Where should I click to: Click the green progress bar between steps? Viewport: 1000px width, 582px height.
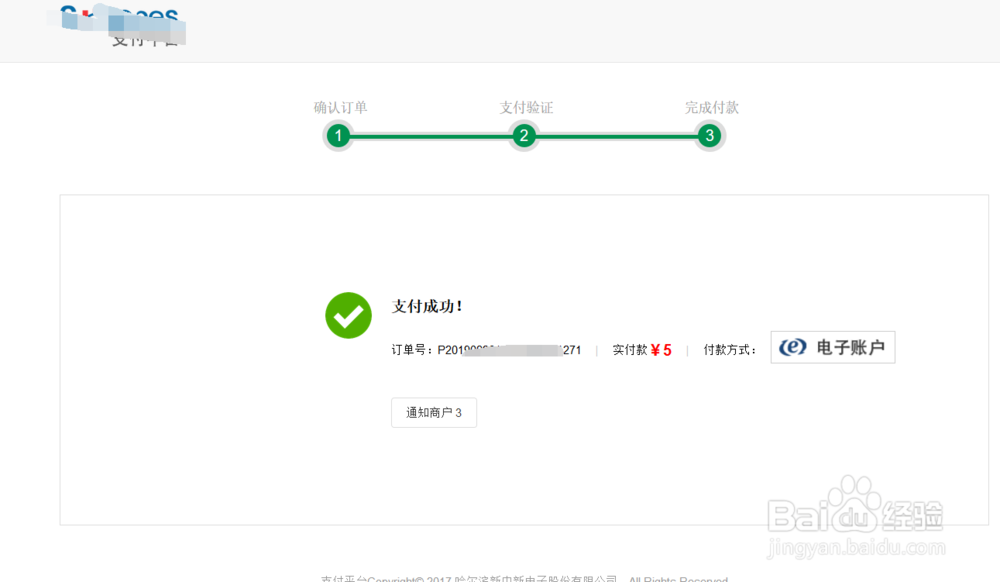click(x=430, y=135)
